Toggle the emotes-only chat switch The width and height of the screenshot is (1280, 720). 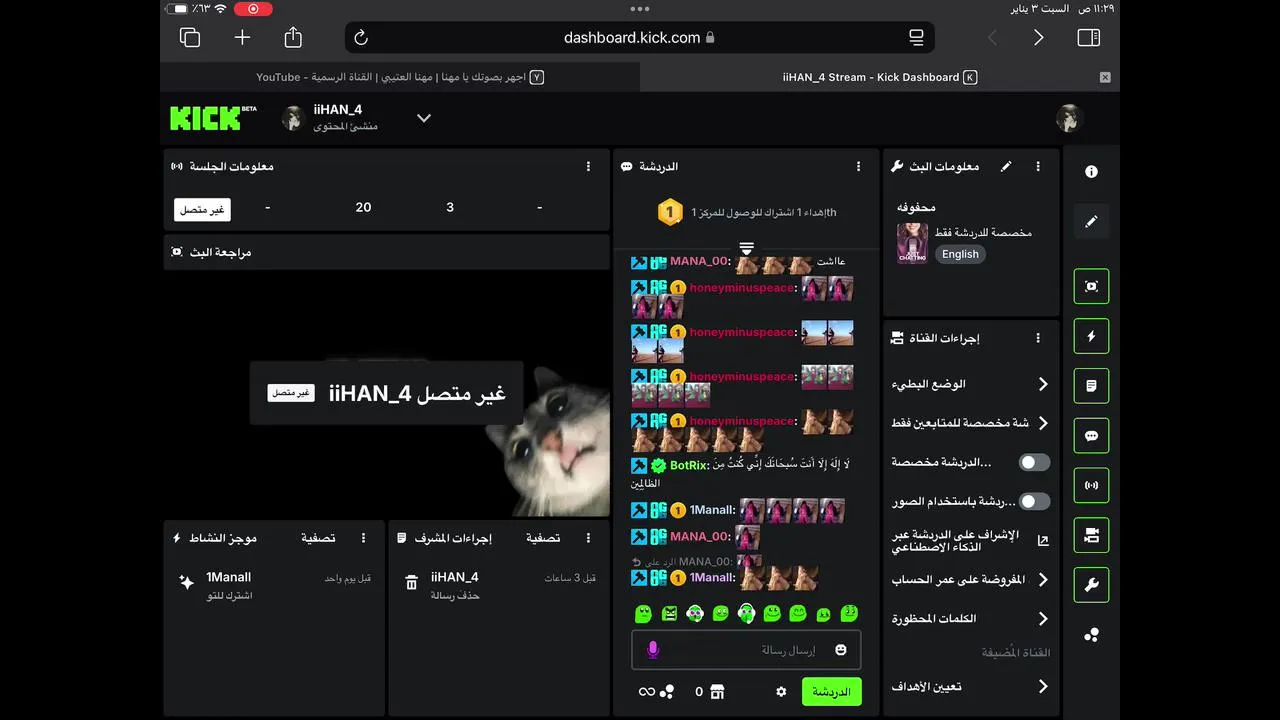[x=1034, y=501]
